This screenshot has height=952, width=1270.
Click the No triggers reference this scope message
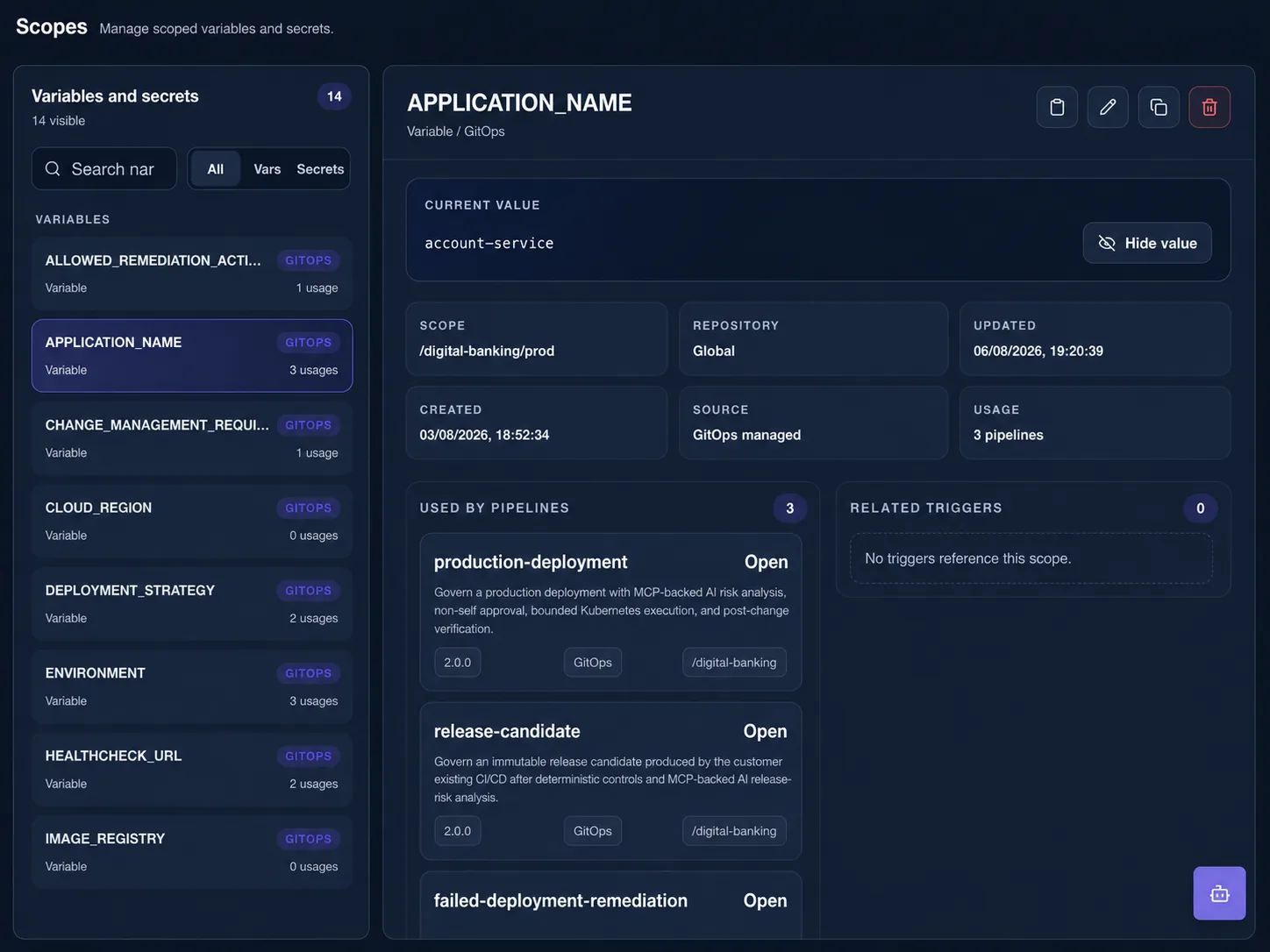pyautogui.click(x=968, y=558)
